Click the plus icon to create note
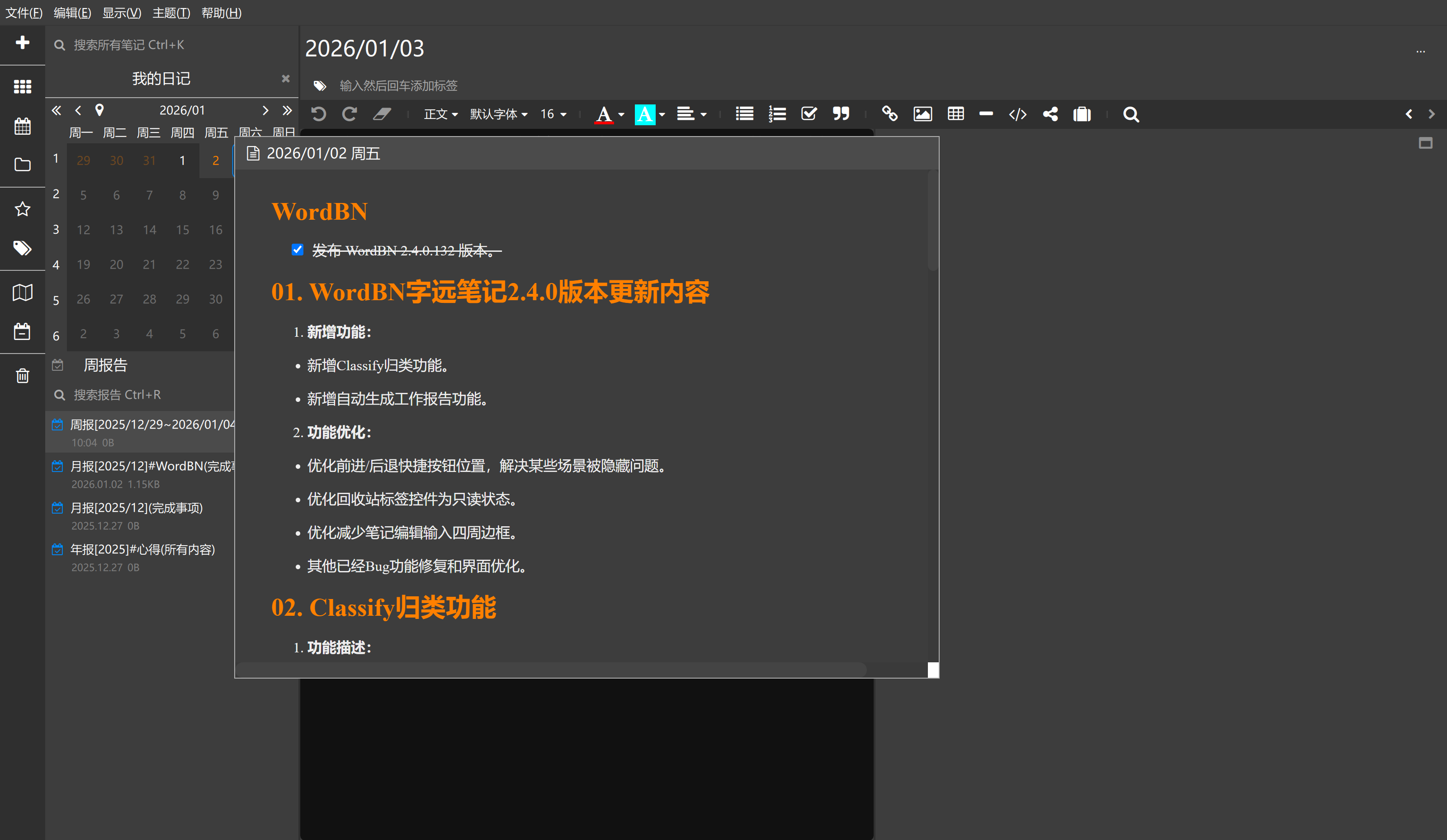This screenshot has height=840, width=1447. pyautogui.click(x=23, y=42)
